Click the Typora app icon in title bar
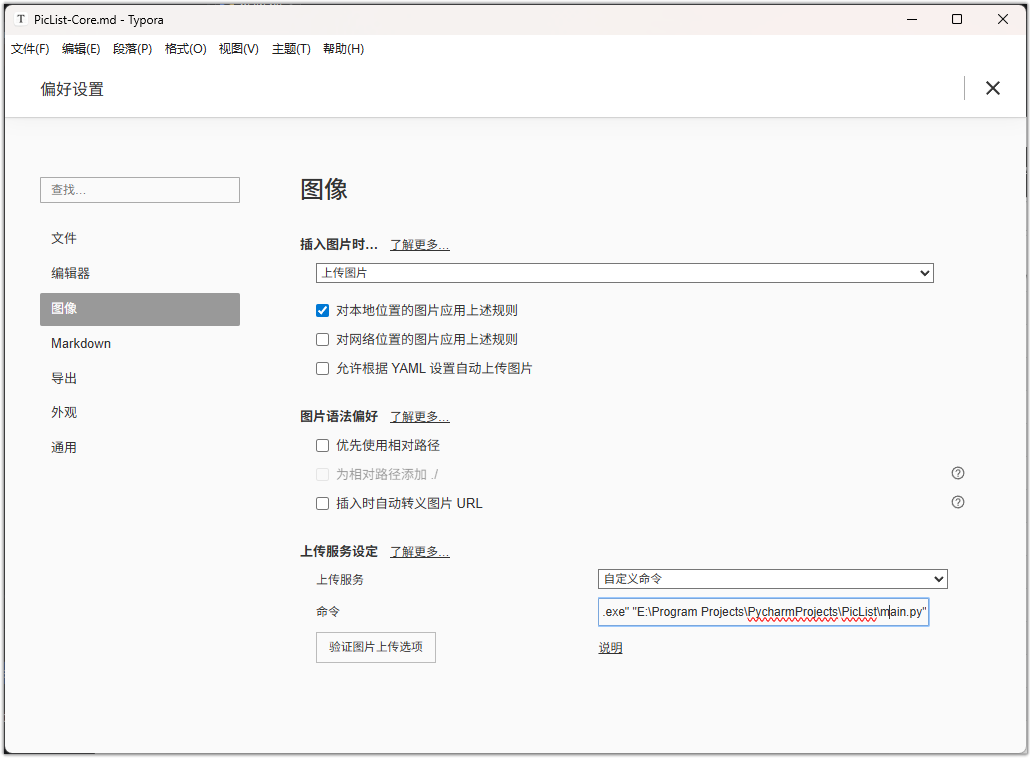 point(21,19)
